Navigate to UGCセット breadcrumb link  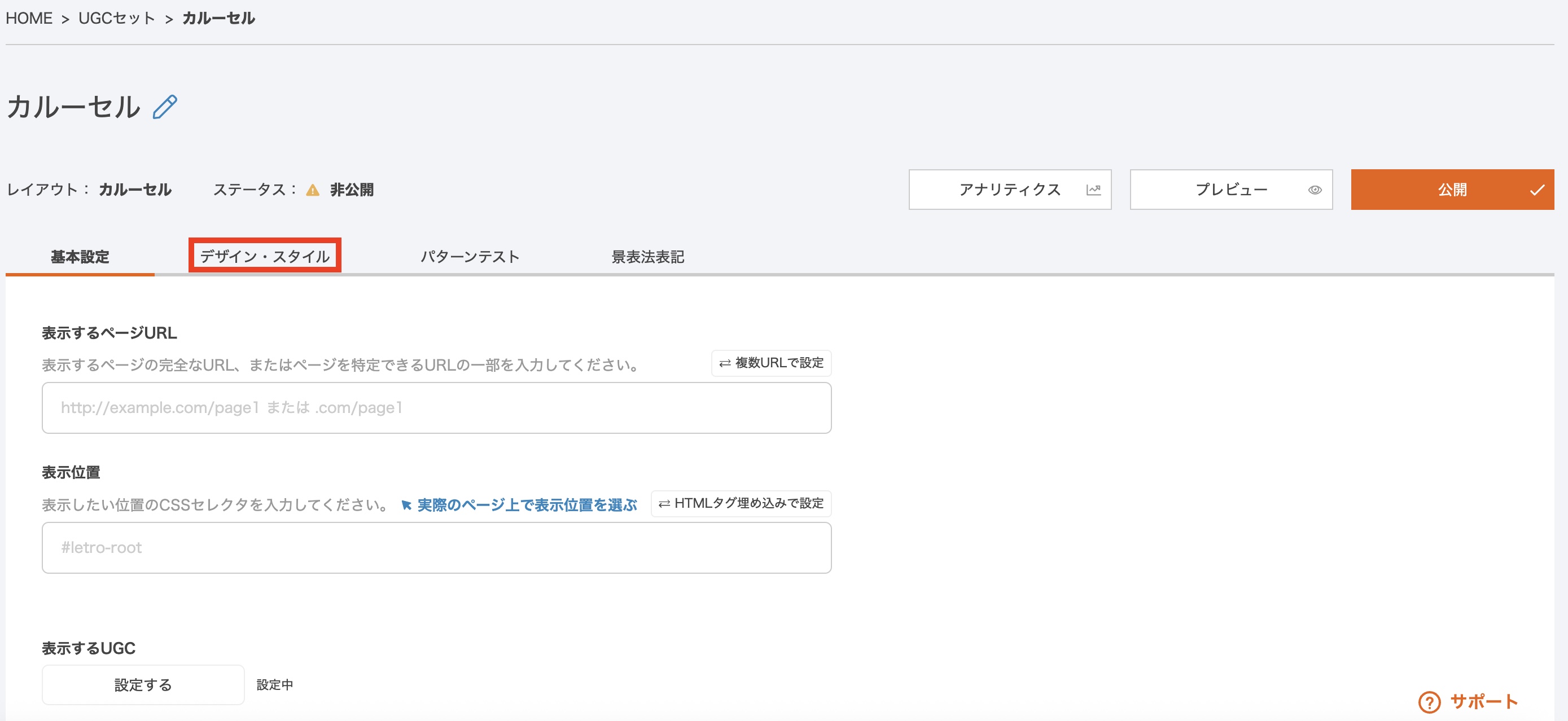point(117,18)
